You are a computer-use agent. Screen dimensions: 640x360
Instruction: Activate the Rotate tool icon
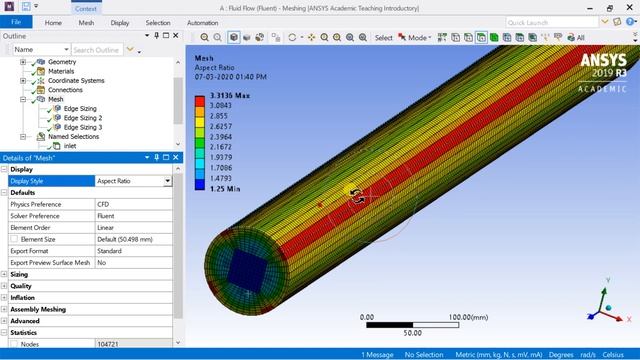292,38
